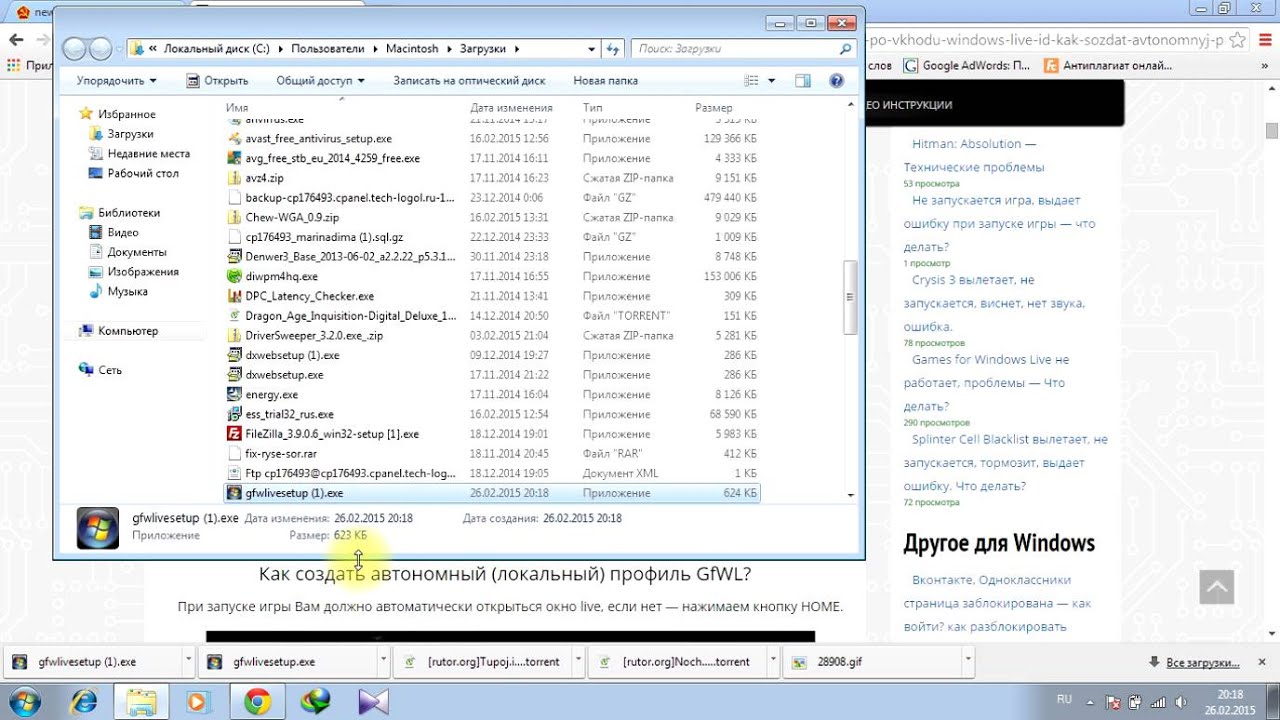
Task: Open Упорядочить dropdown menu
Action: (x=117, y=81)
